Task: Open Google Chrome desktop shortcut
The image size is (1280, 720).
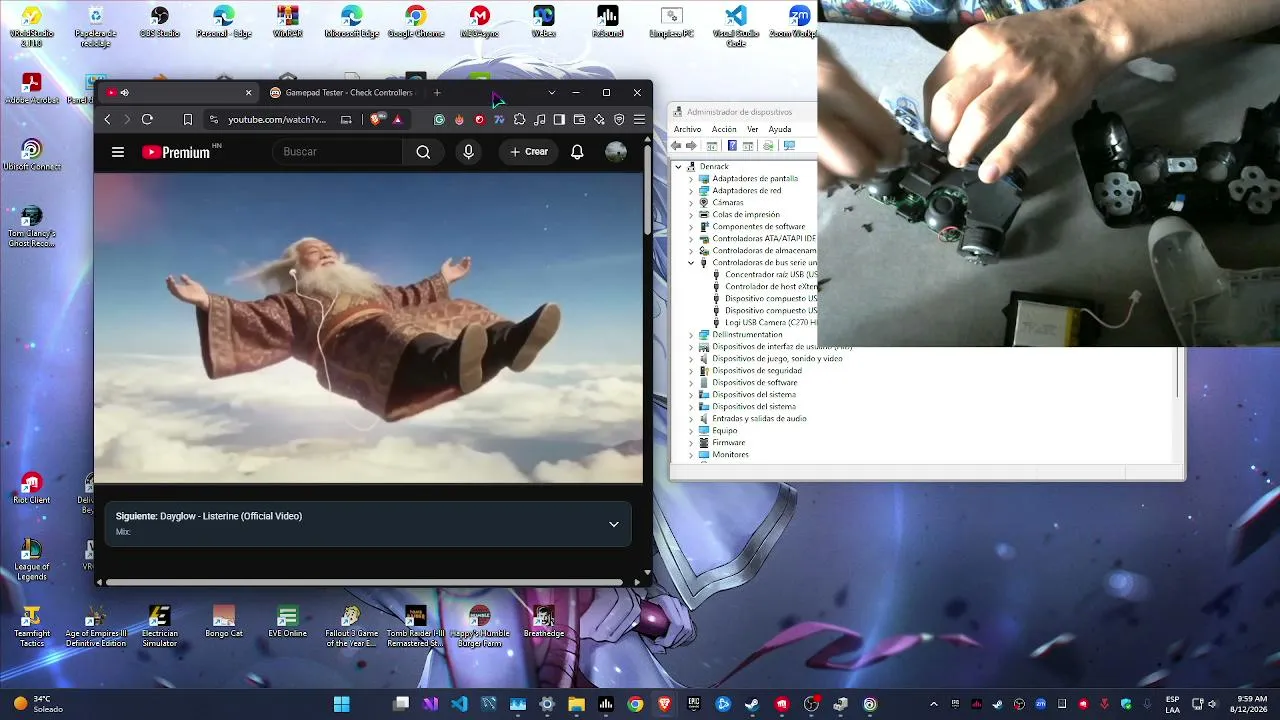Action: click(x=416, y=22)
